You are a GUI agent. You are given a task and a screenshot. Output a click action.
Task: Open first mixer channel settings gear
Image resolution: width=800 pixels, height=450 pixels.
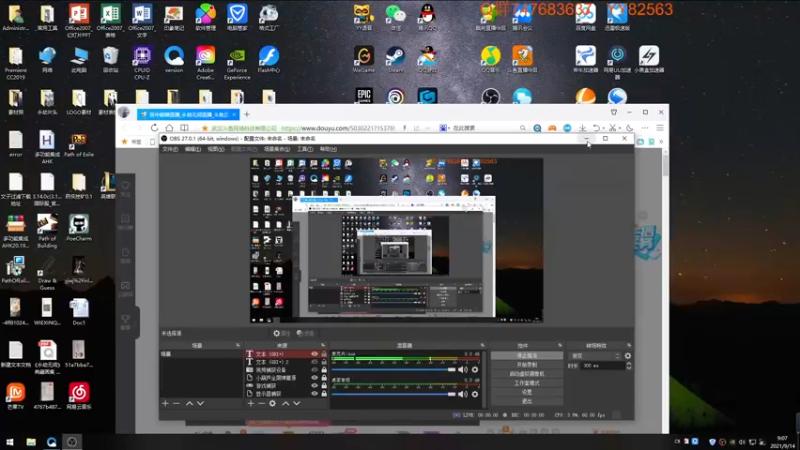tap(475, 369)
